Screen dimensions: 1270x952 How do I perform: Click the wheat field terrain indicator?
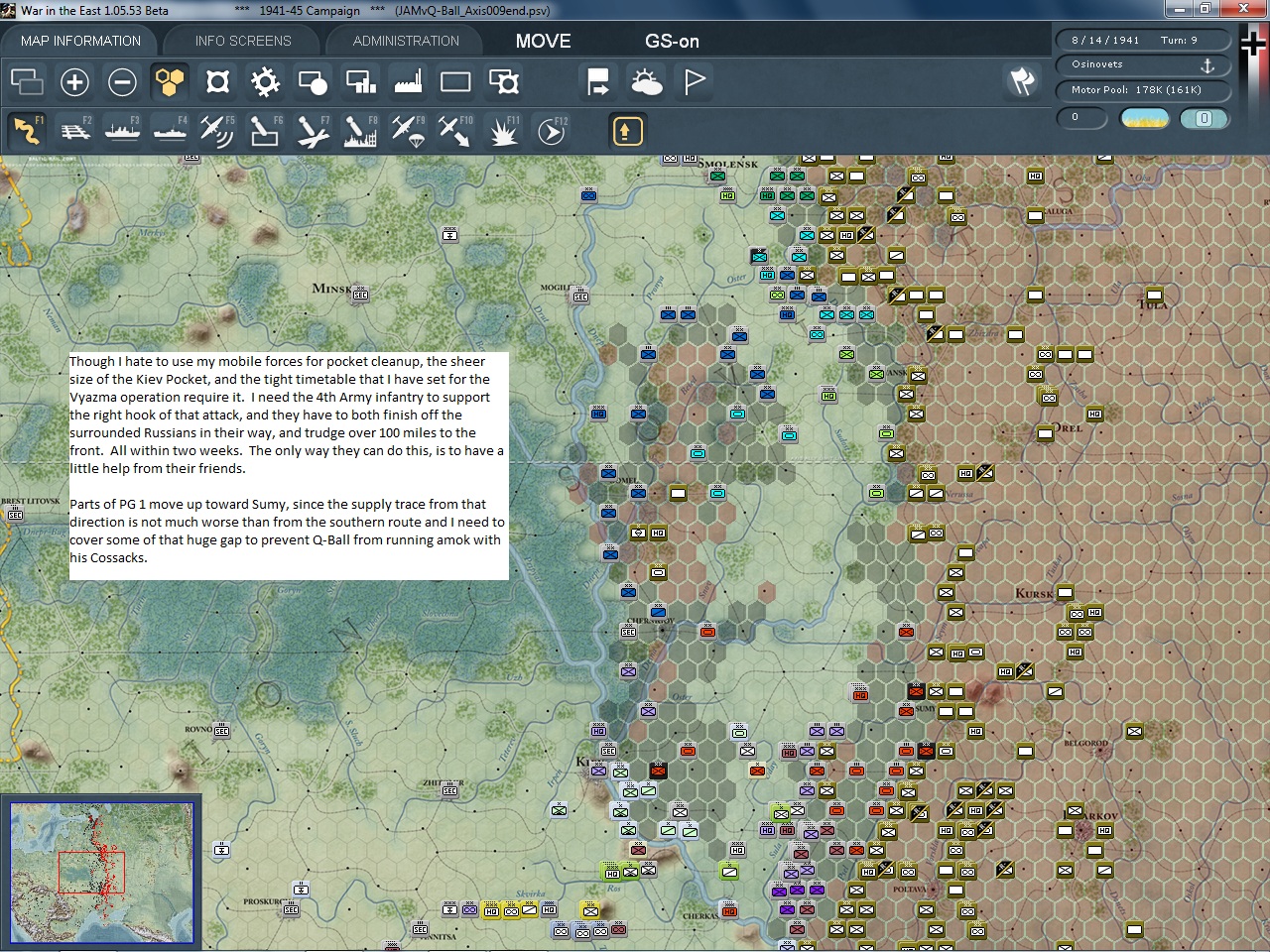coord(1144,118)
